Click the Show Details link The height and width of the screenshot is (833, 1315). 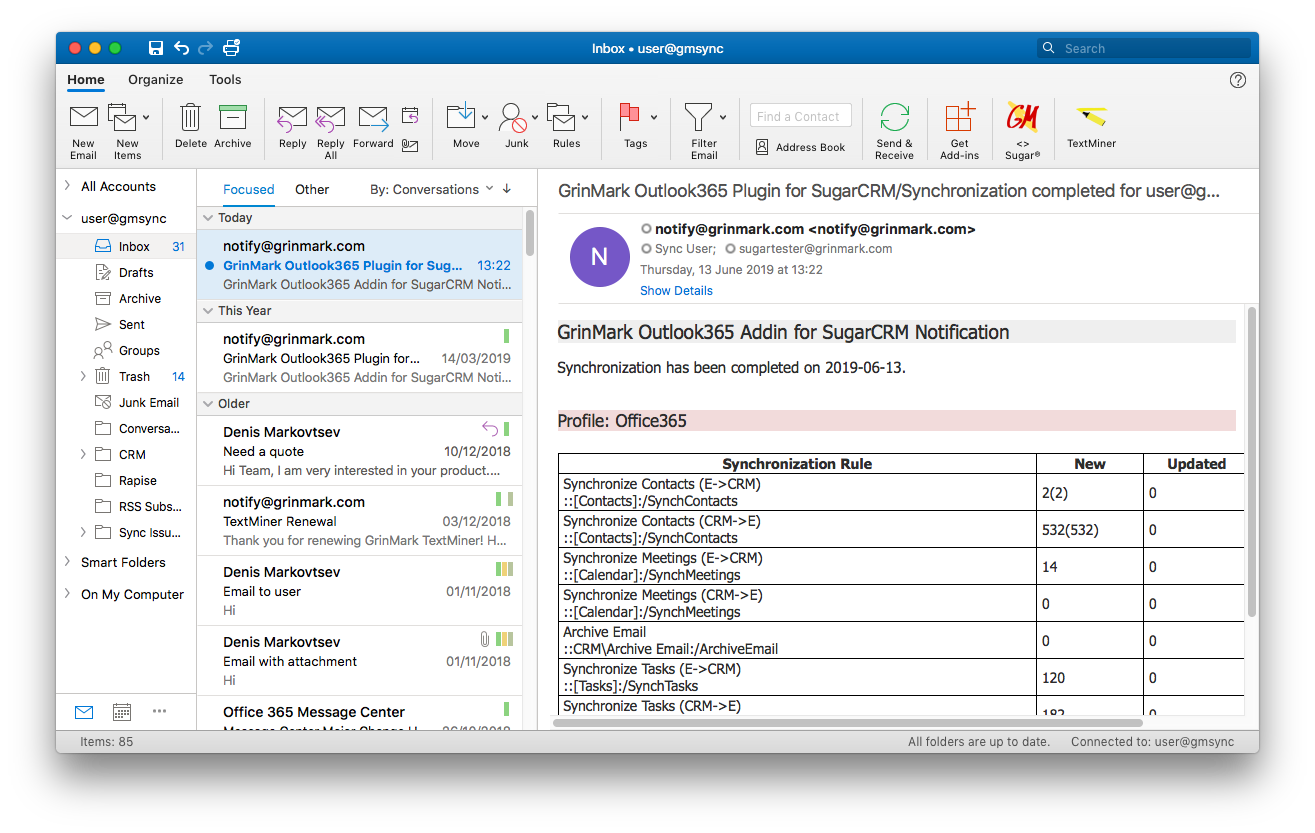click(677, 291)
